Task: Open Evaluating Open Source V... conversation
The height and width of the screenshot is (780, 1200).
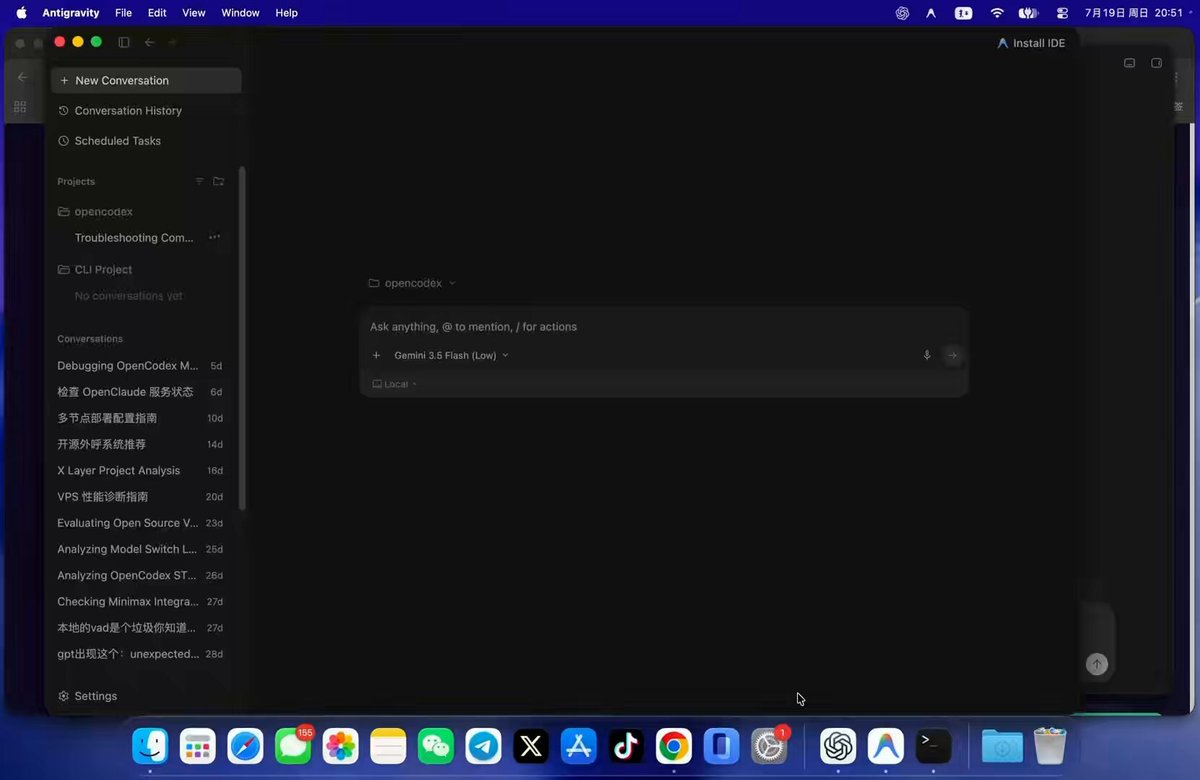Action: click(140, 523)
